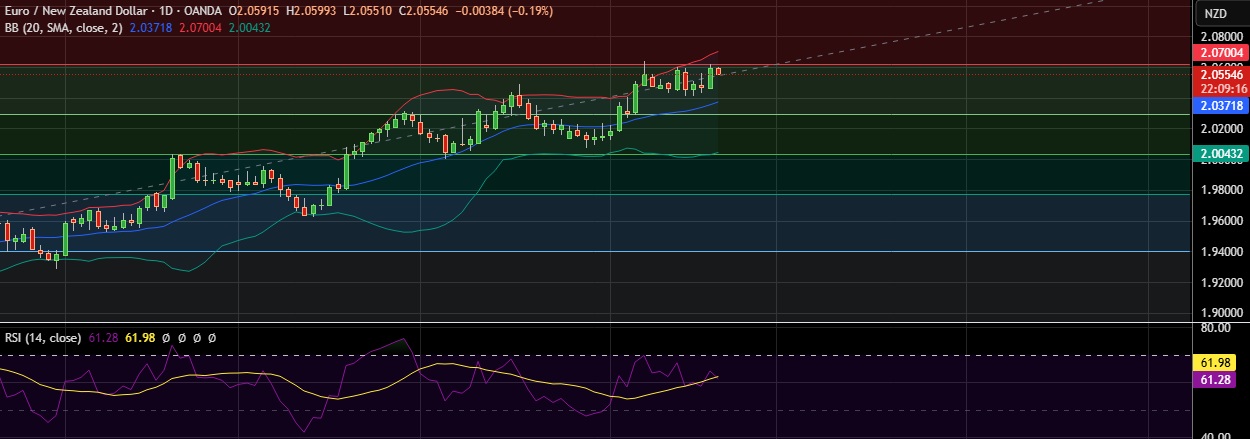Image resolution: width=1250 pixels, height=439 pixels.
Task: Click the high price H2.05993 value
Action: coord(309,9)
